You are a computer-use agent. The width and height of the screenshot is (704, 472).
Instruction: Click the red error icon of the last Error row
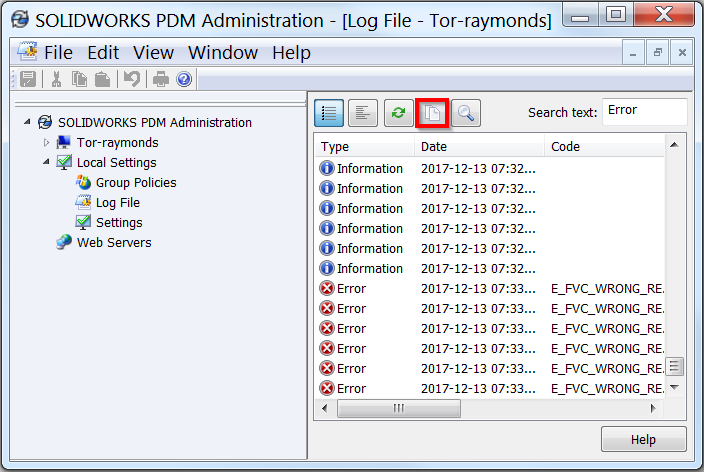click(x=327, y=388)
